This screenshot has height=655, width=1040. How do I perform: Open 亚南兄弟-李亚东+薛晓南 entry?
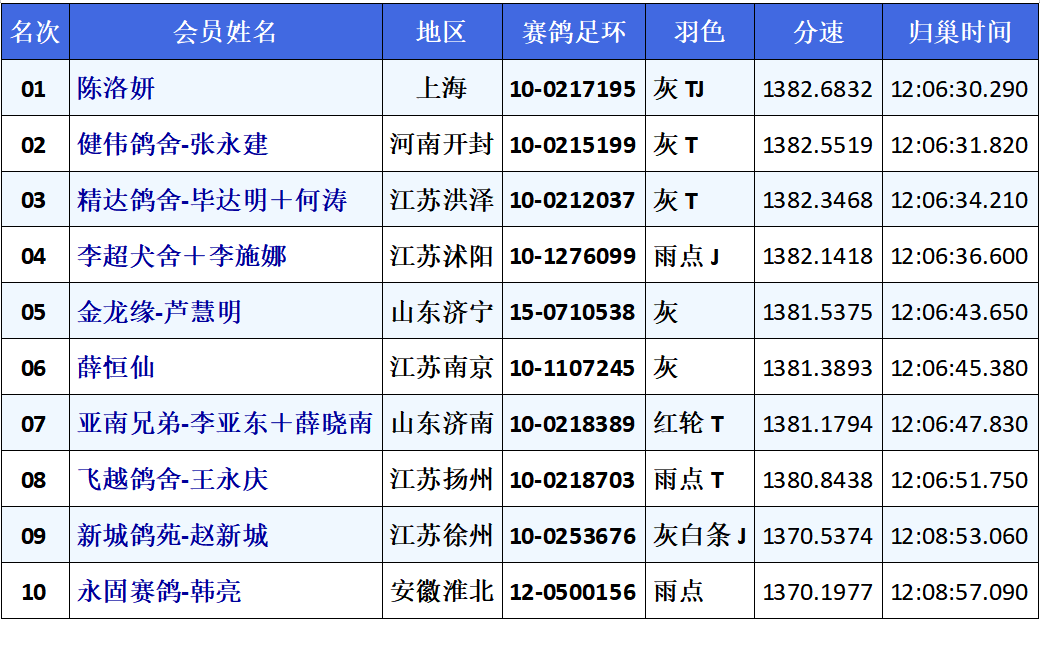click(x=225, y=424)
